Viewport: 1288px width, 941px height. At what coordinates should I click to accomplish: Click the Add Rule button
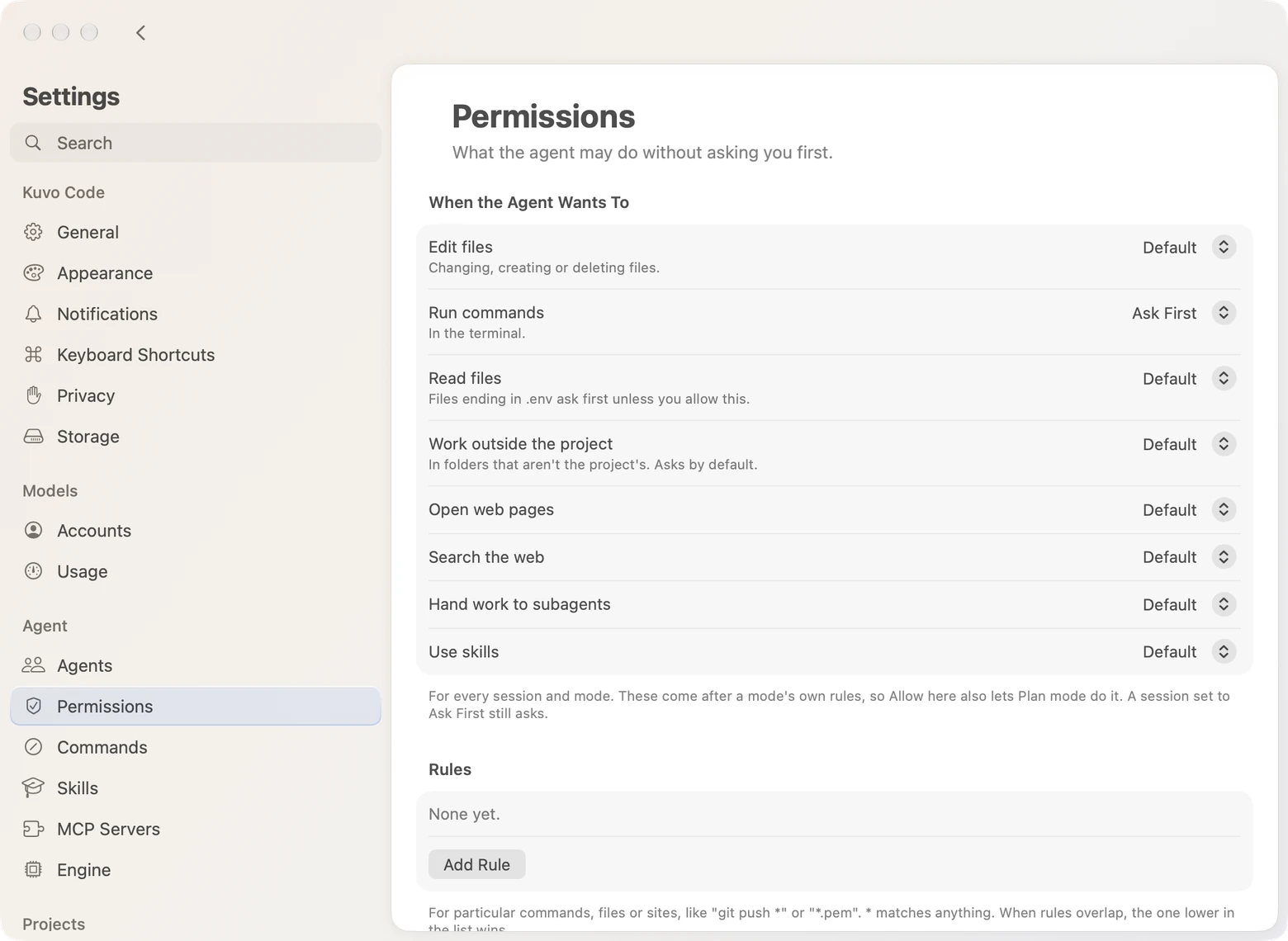tap(476, 864)
